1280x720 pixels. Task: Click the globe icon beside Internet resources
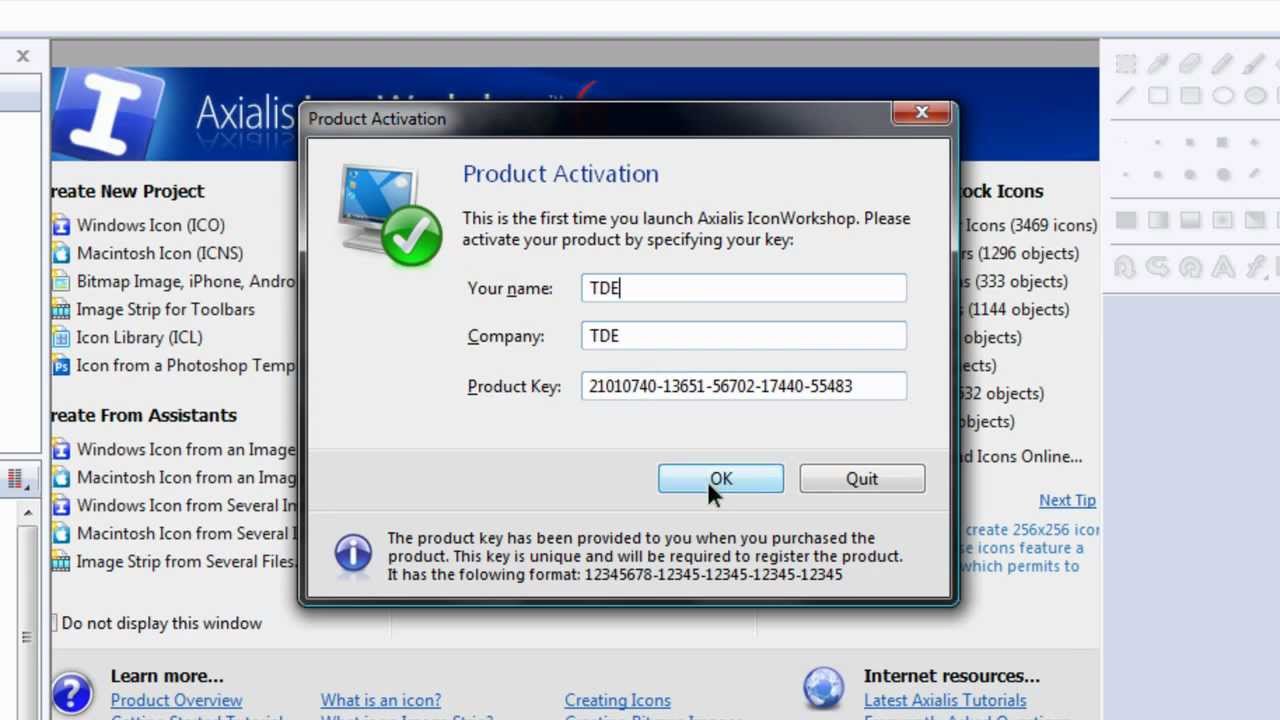[x=824, y=686]
